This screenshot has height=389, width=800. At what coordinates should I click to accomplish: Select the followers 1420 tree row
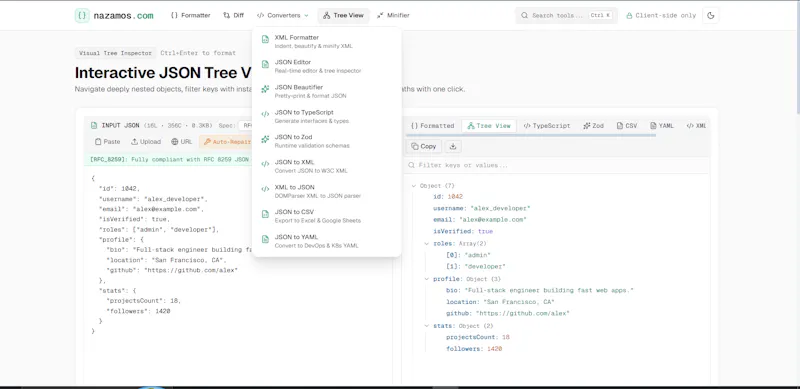[x=474, y=349]
